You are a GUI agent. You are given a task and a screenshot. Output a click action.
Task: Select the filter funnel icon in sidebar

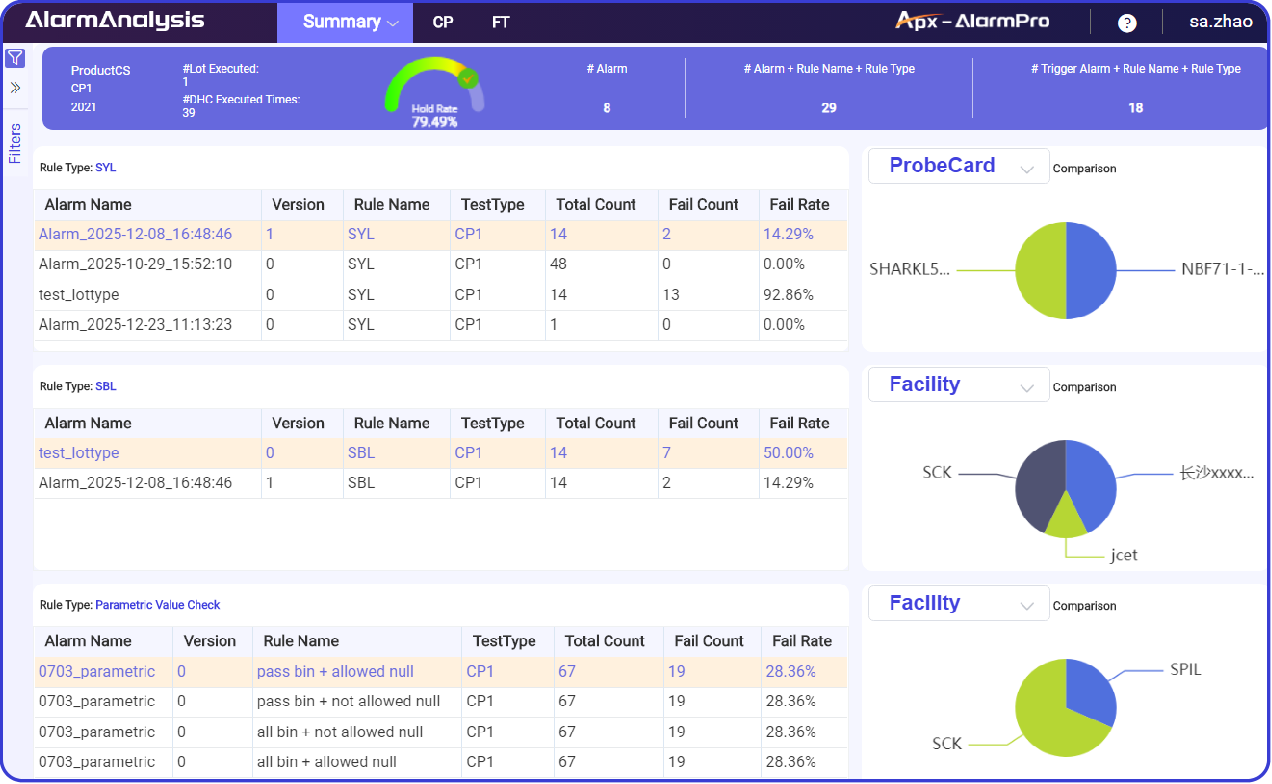(15, 58)
